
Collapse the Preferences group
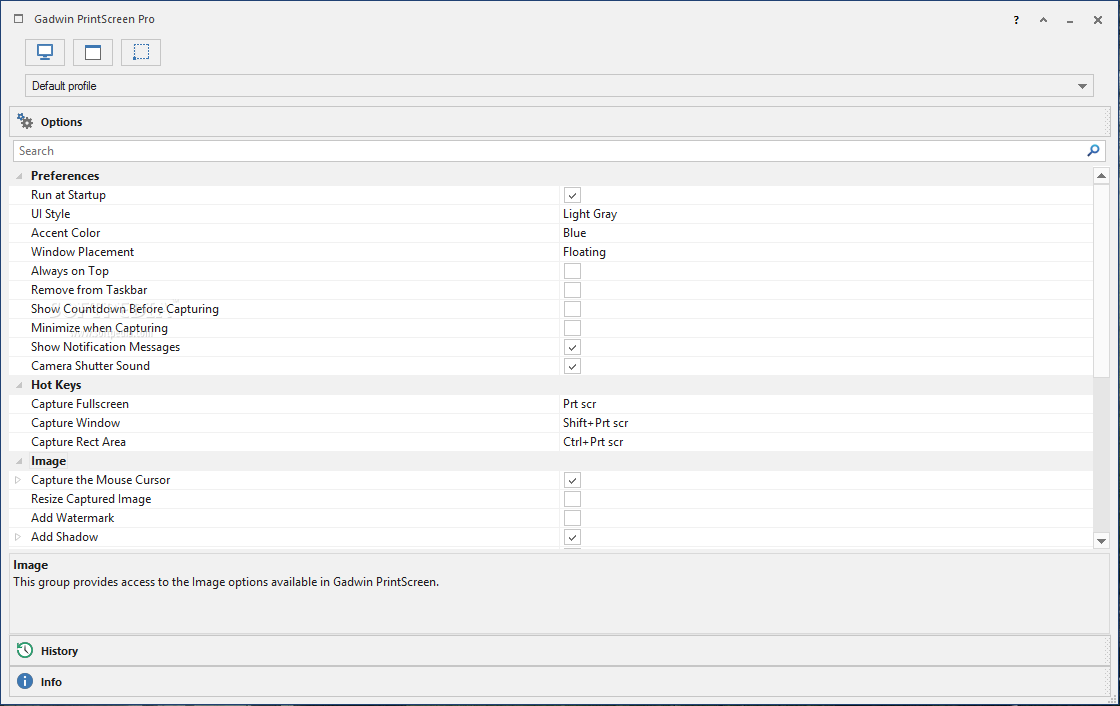click(x=19, y=176)
